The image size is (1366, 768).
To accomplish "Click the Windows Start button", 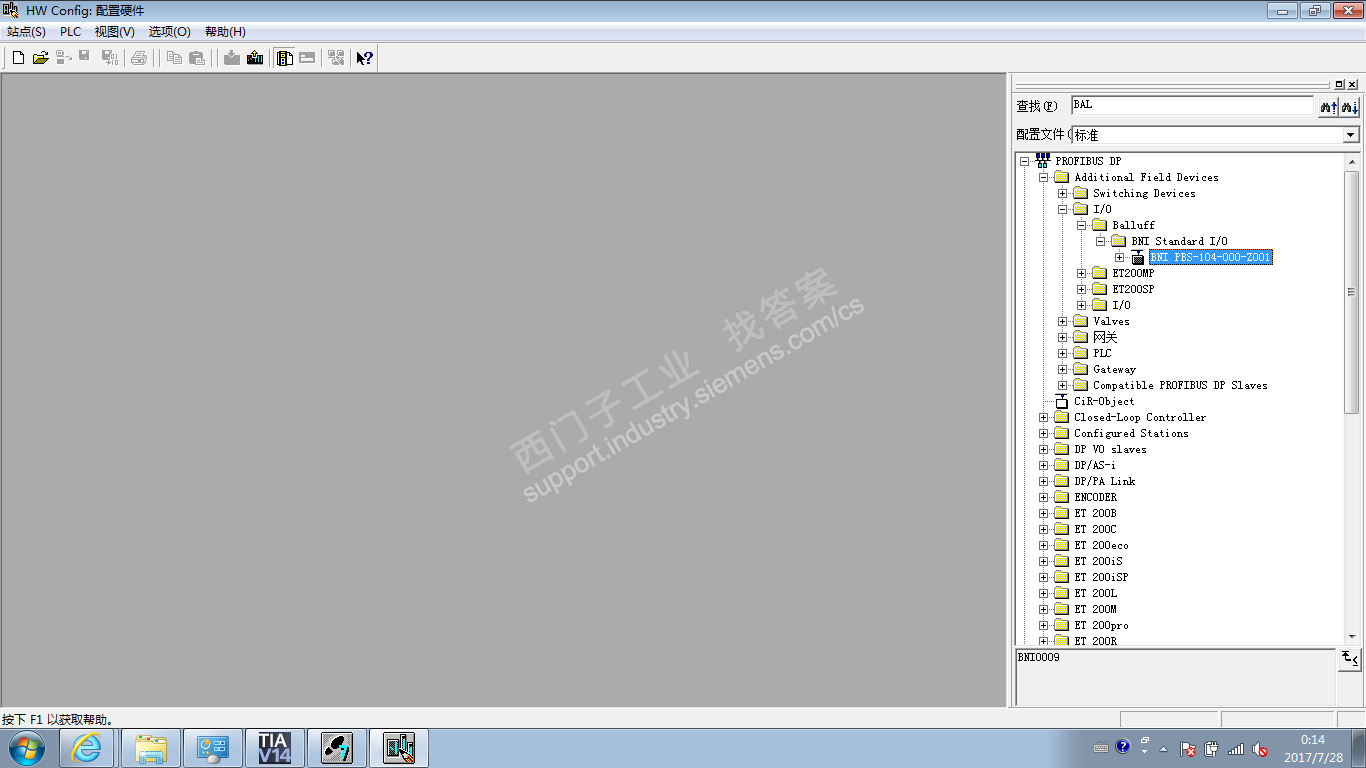I will point(27,748).
